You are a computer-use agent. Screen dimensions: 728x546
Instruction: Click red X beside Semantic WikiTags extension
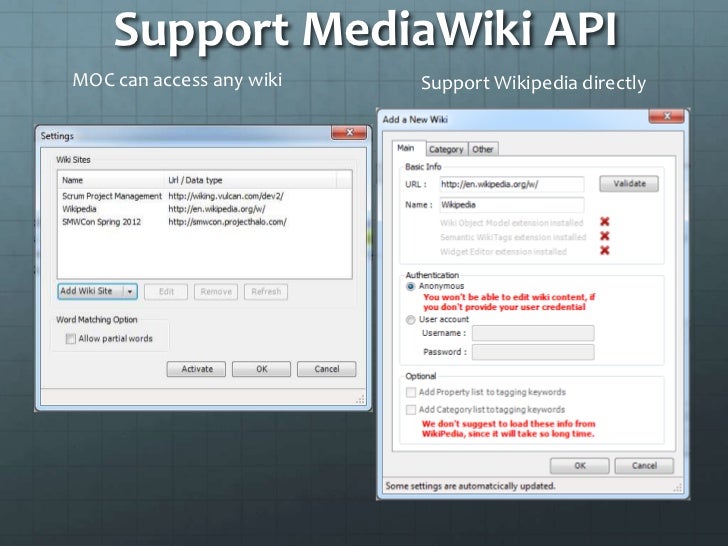pyautogui.click(x=604, y=236)
